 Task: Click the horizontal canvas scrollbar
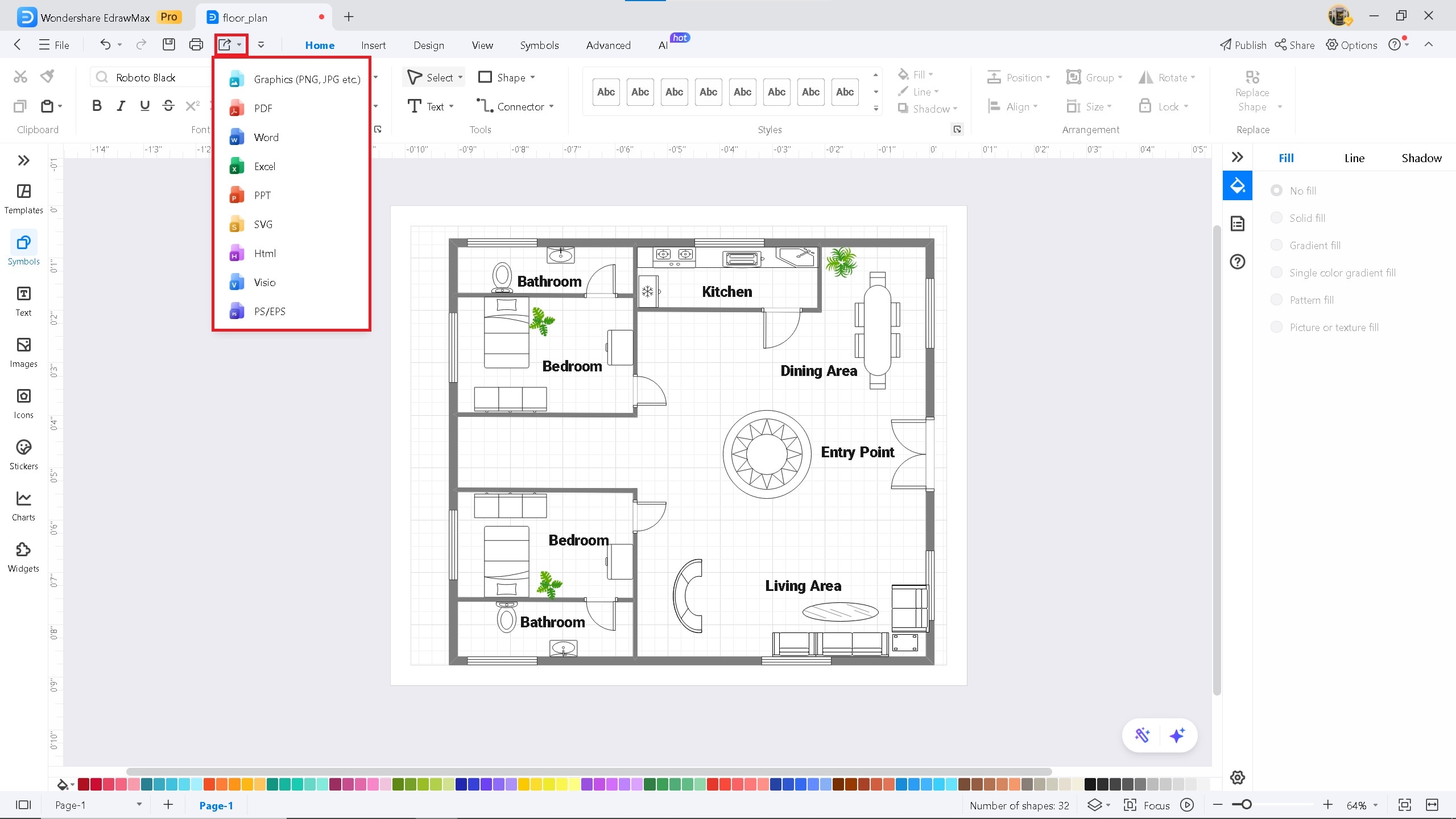click(589, 772)
